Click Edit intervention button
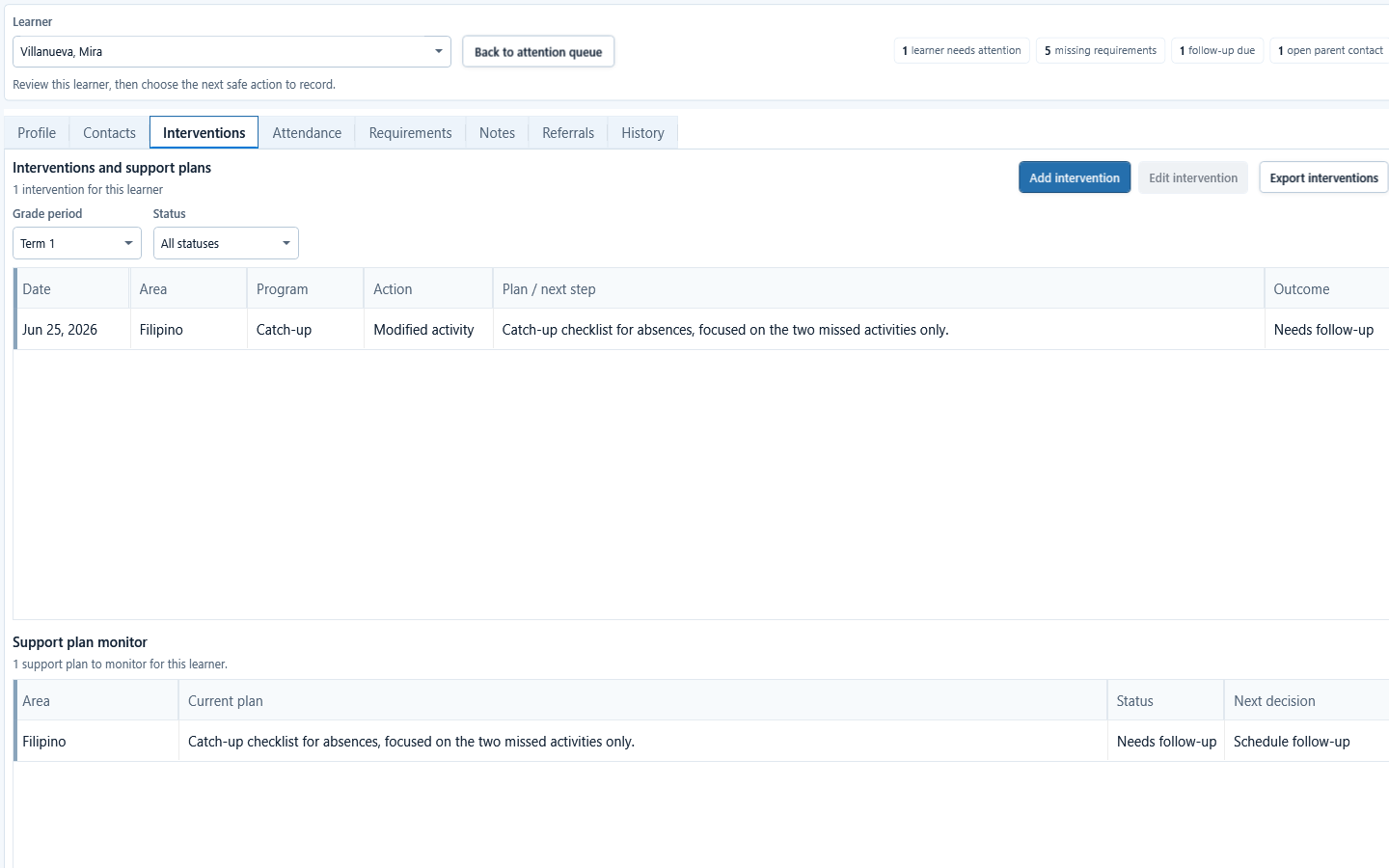The width and height of the screenshot is (1389, 868). pos(1193,177)
